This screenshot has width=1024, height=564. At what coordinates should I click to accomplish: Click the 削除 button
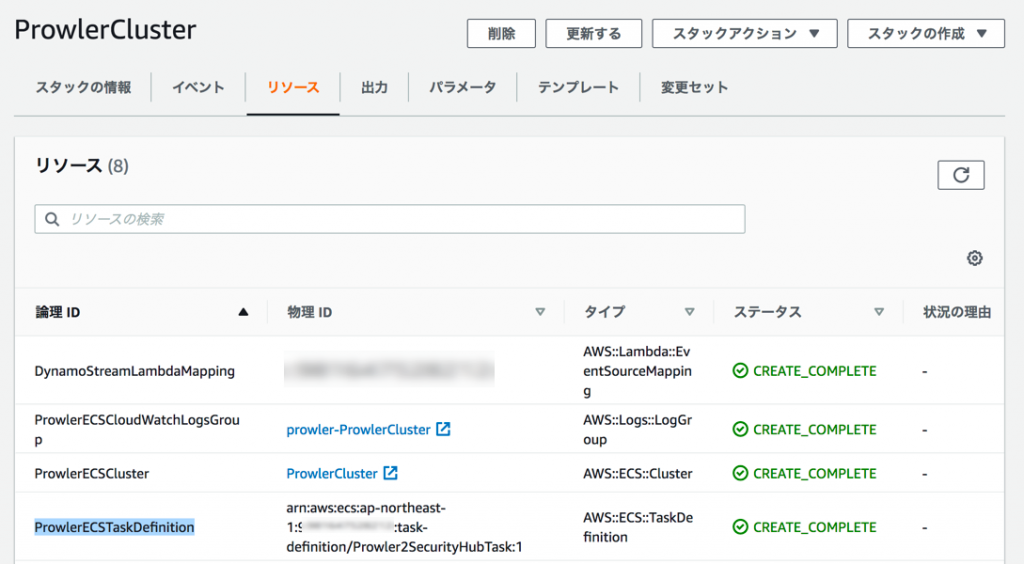[x=501, y=33]
